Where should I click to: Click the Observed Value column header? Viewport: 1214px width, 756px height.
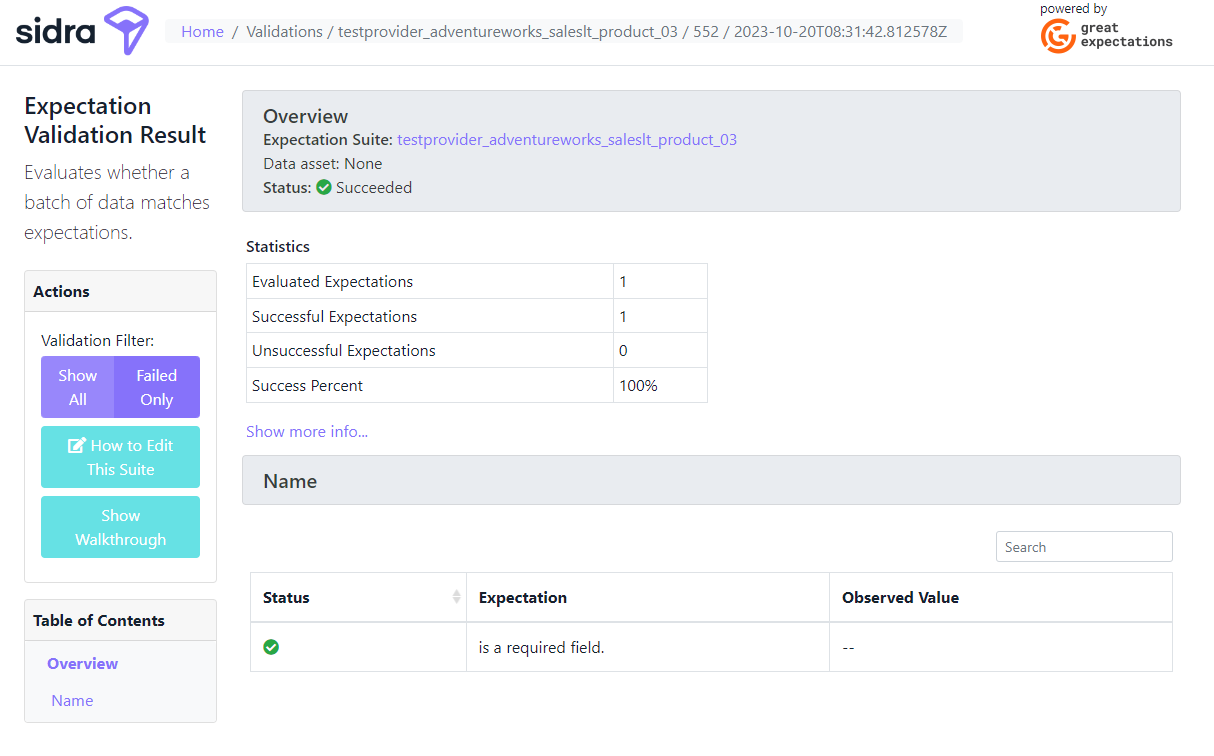coord(900,598)
